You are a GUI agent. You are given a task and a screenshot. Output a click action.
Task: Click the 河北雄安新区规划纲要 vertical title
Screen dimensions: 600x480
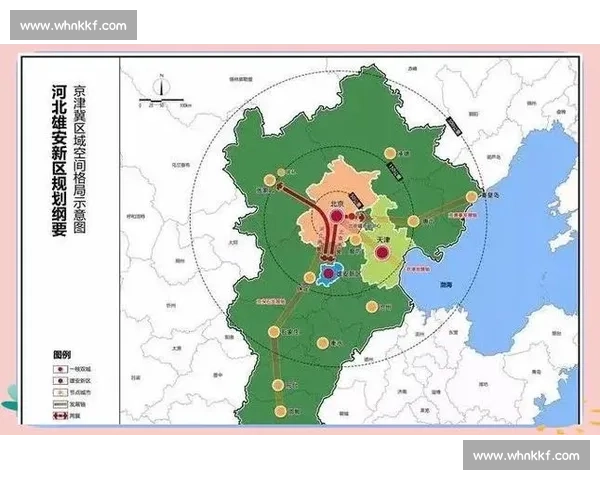(x=60, y=160)
